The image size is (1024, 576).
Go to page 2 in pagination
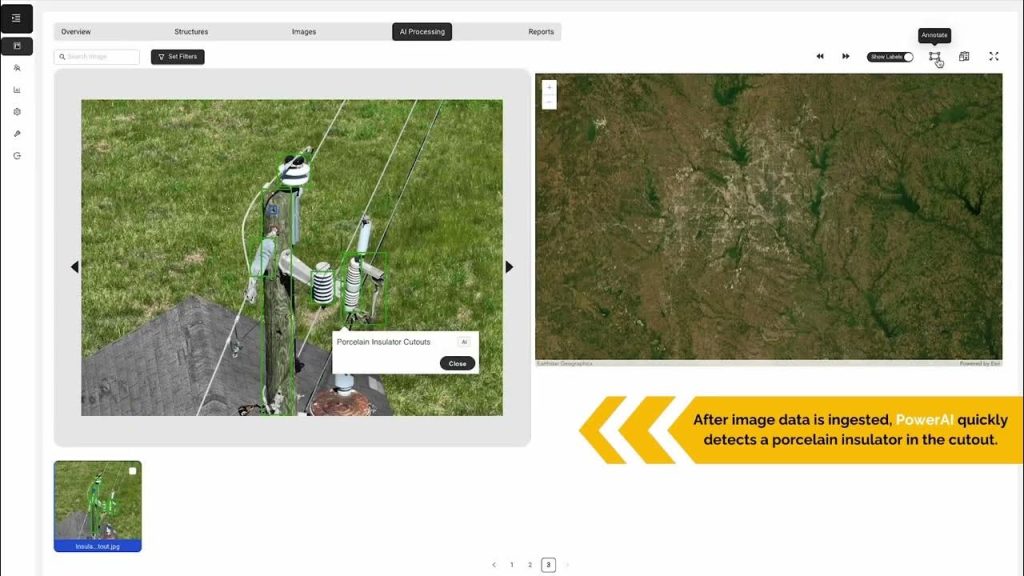point(530,565)
